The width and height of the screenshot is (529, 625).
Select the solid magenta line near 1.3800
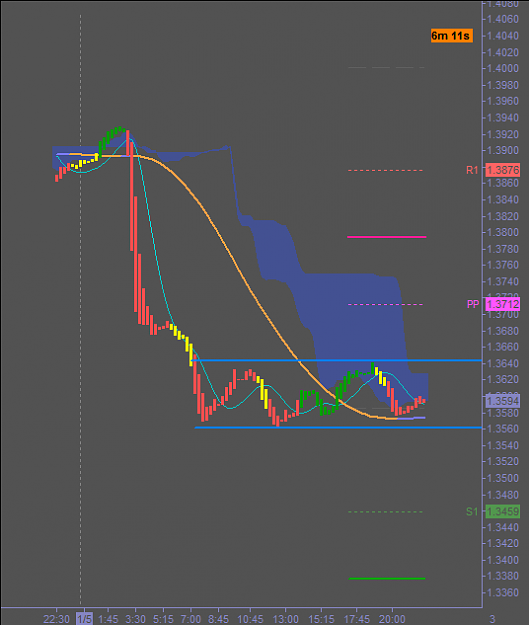click(387, 237)
